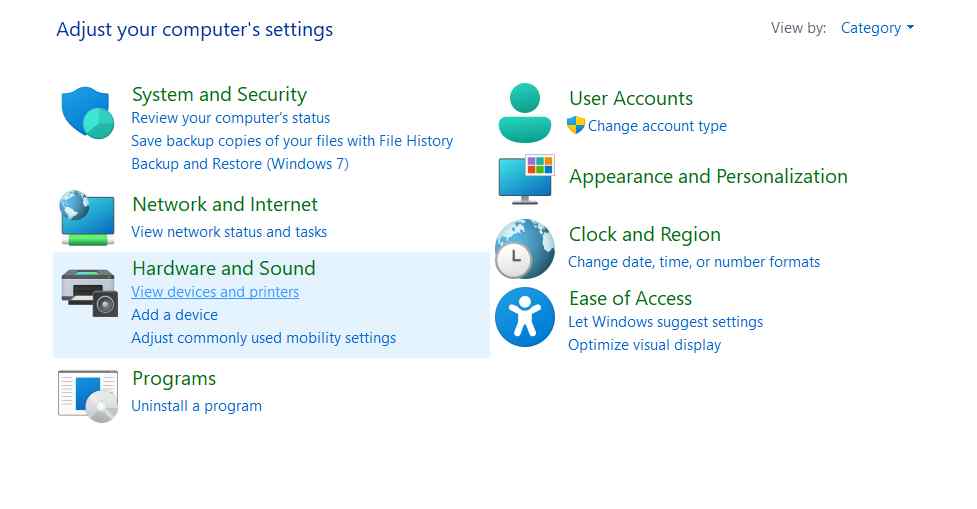977x509 pixels.
Task: Select View network status and tasks
Action: [229, 232]
